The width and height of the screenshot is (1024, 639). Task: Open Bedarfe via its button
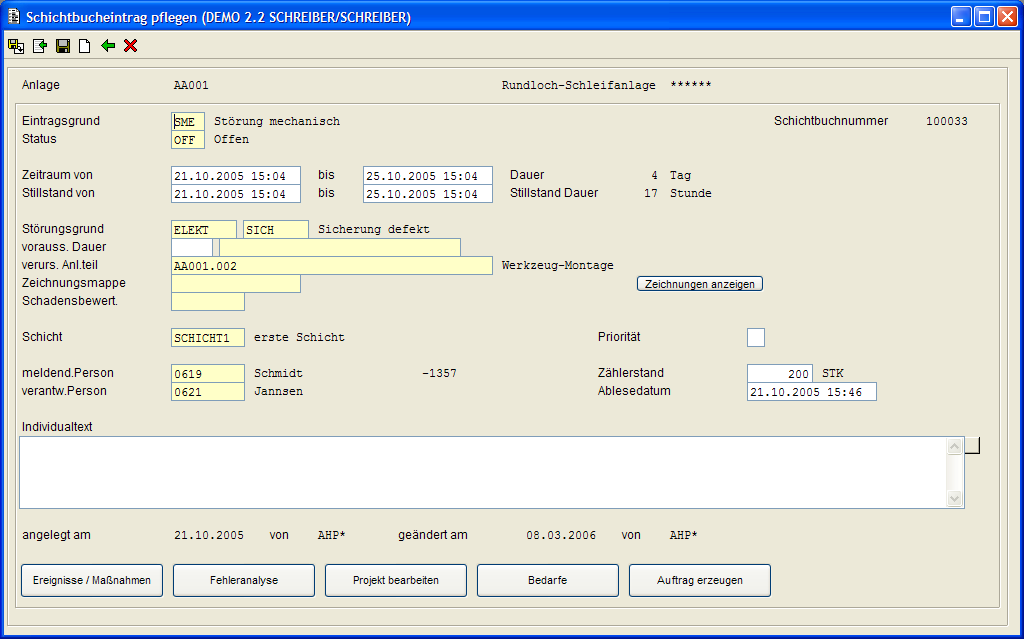(548, 580)
